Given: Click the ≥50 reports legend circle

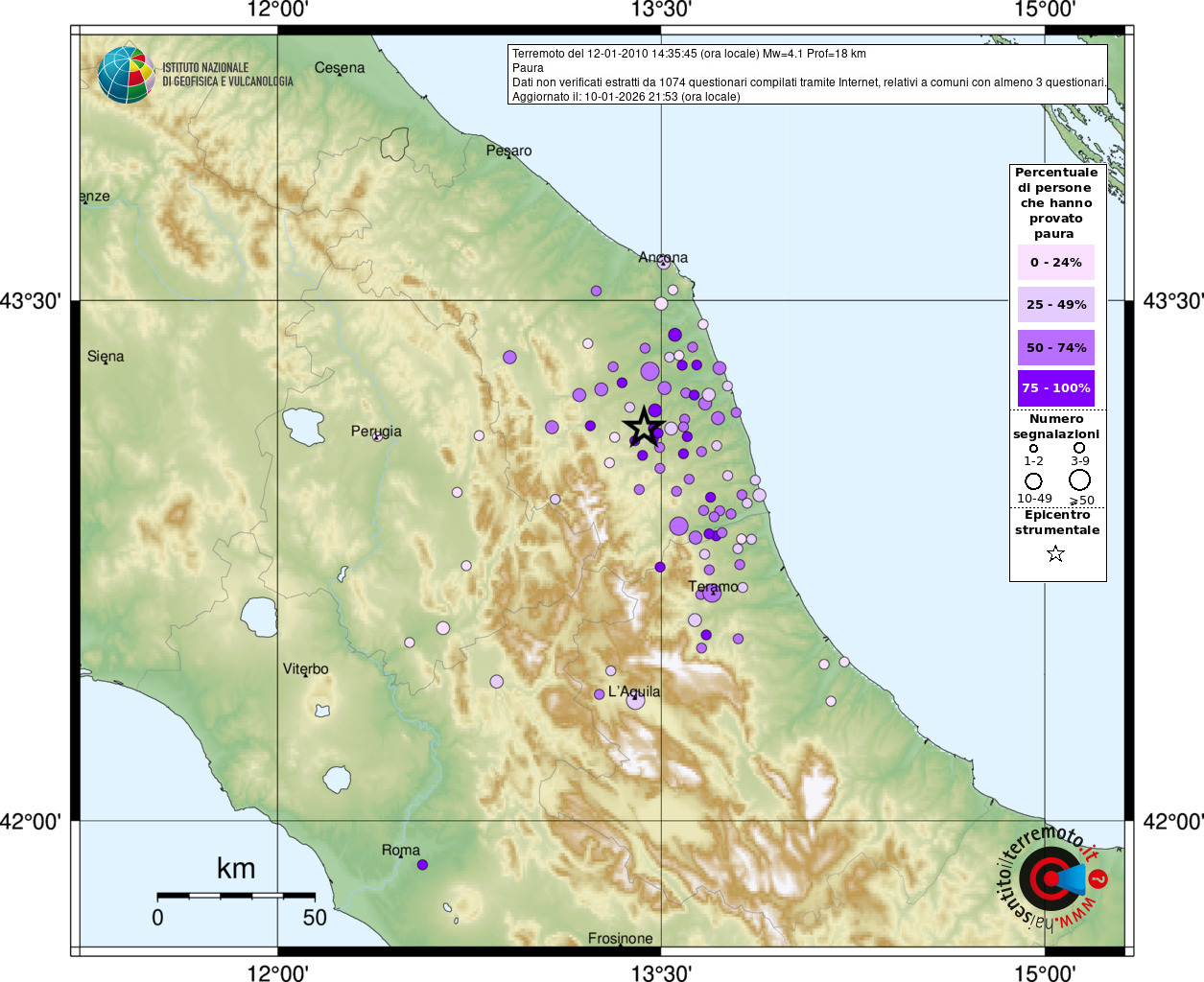Looking at the screenshot, I should click(1080, 479).
